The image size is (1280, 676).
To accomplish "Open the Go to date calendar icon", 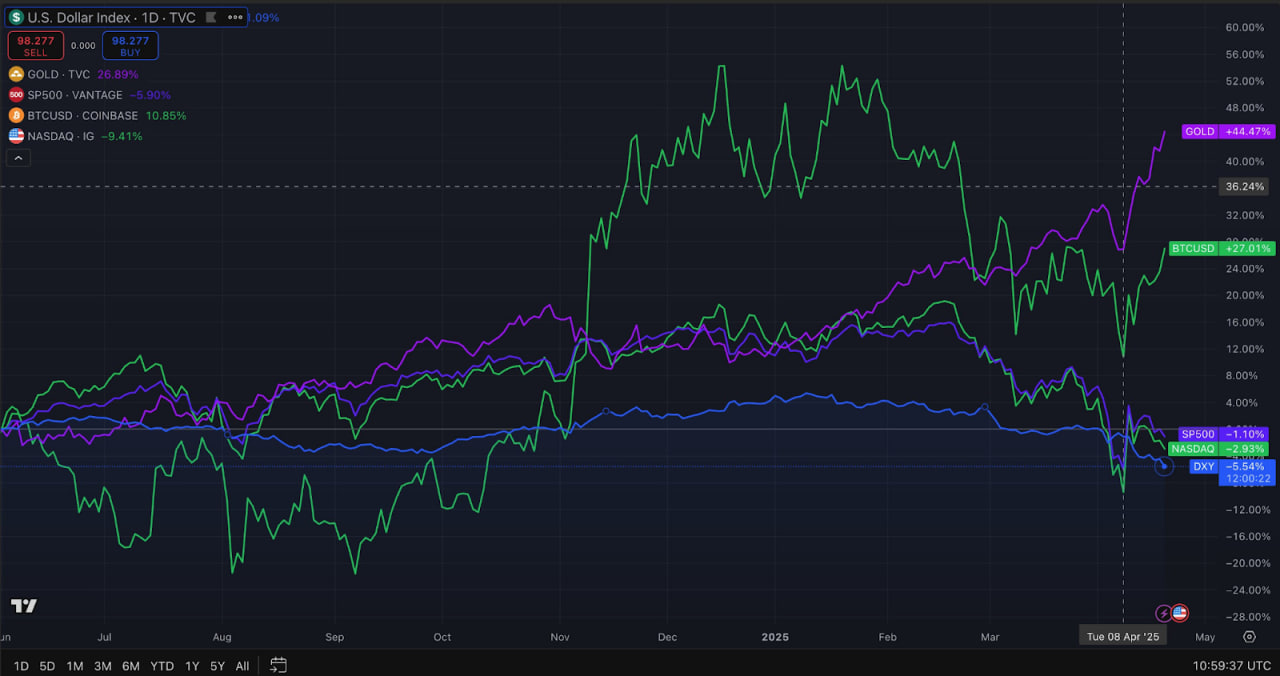I will coord(278,665).
